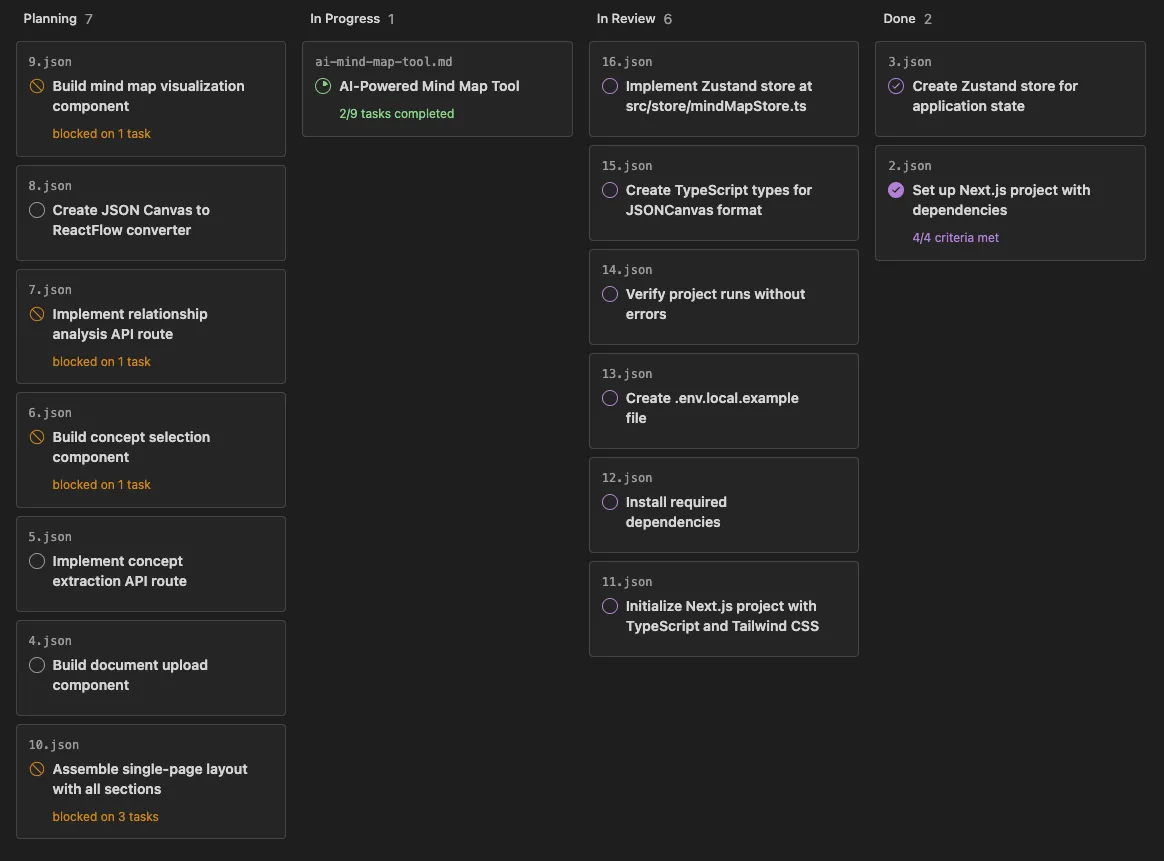This screenshot has height=861, width=1164.
Task: Select the blocked clock icon on 7.json card
Action: pos(37,314)
